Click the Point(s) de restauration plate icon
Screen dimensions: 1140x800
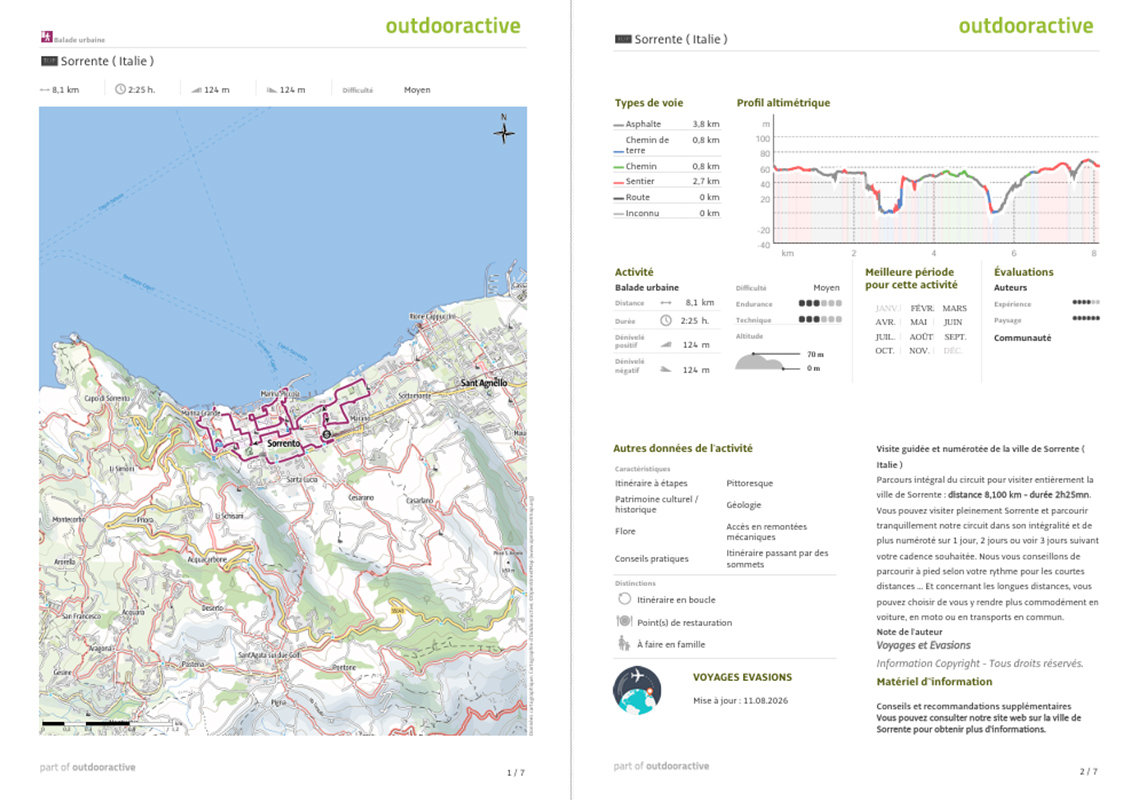[x=624, y=622]
